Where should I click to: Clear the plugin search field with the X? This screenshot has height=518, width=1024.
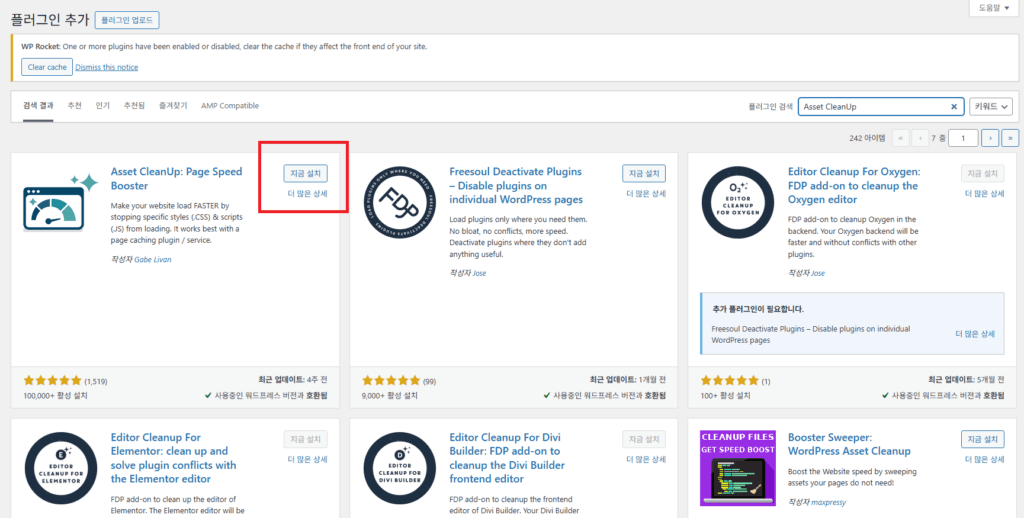click(953, 107)
